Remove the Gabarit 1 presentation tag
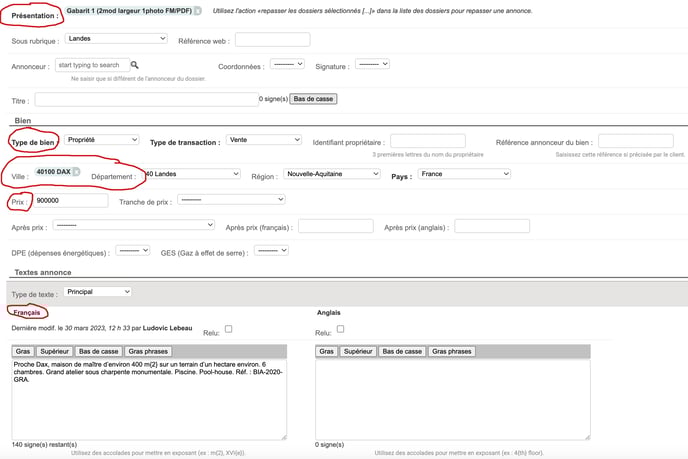Viewport: 688px width, 459px height. pos(197,10)
